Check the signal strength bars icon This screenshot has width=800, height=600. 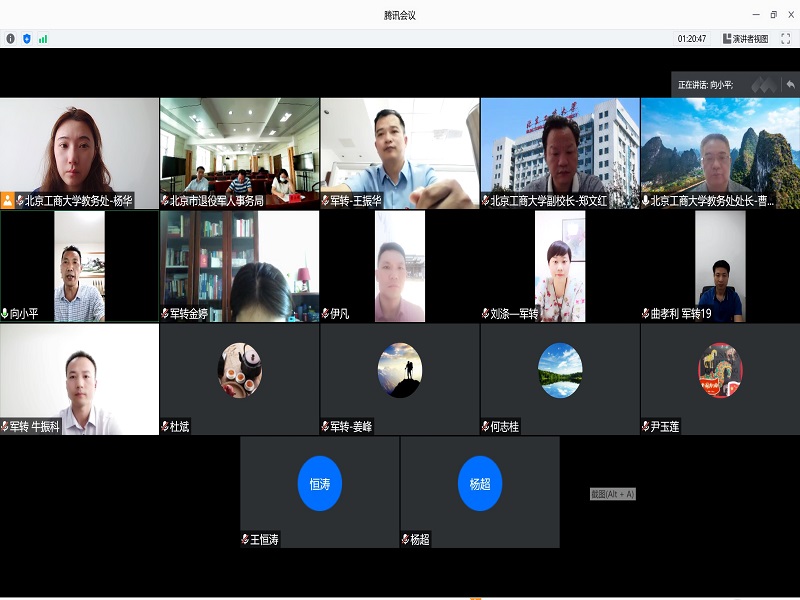(x=42, y=39)
